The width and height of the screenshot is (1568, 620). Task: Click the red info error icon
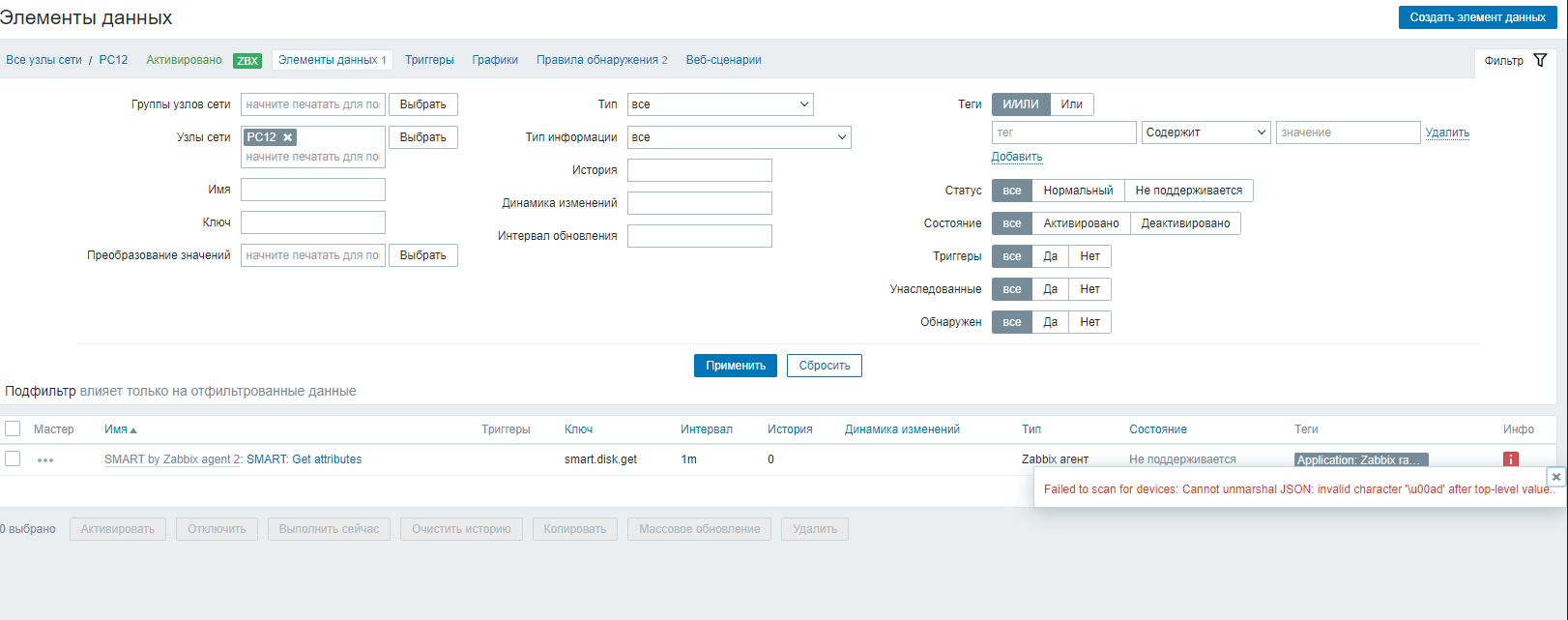coord(1510,459)
